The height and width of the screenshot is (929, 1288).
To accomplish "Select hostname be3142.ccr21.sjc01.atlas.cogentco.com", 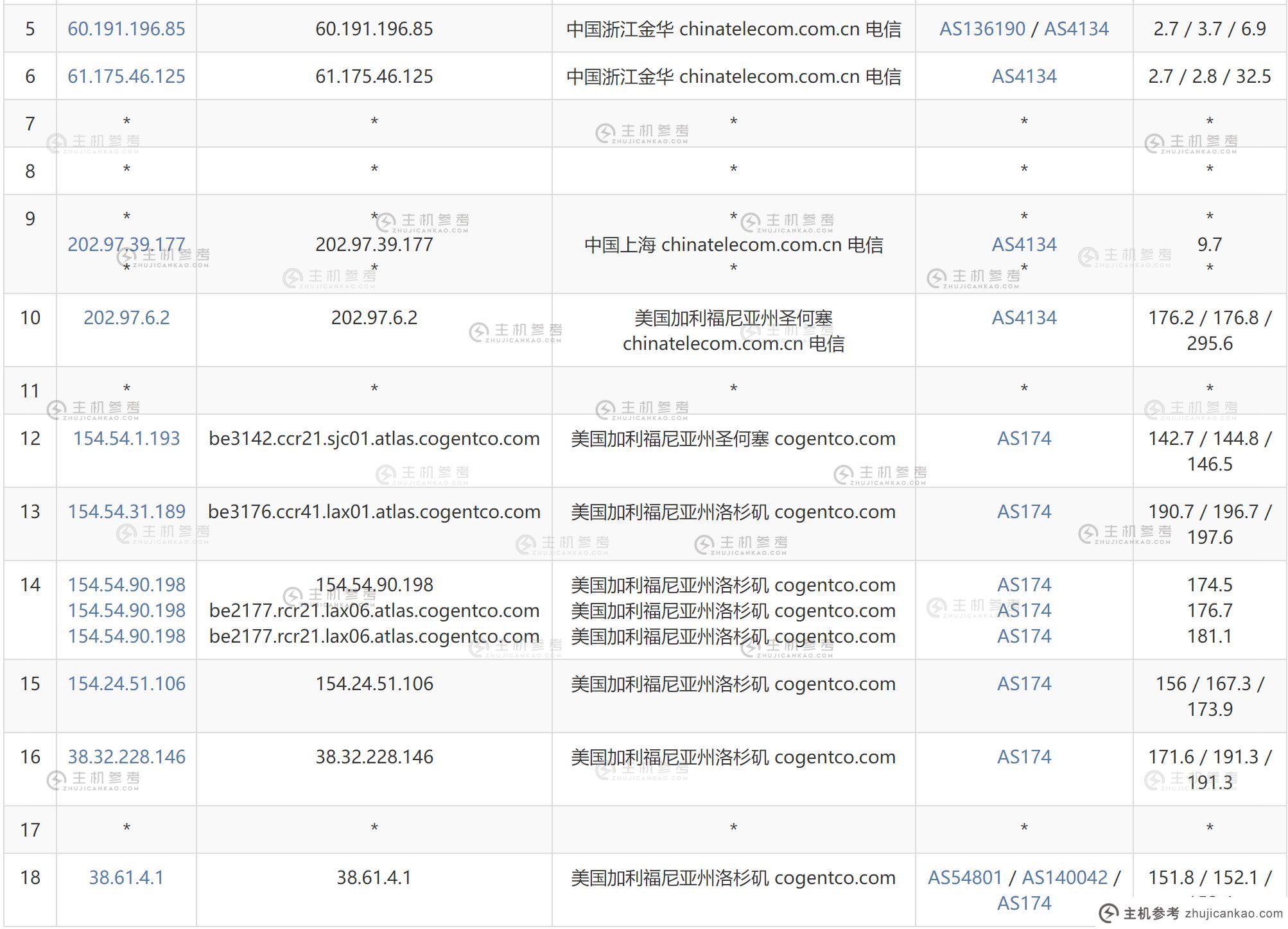I will 374,438.
